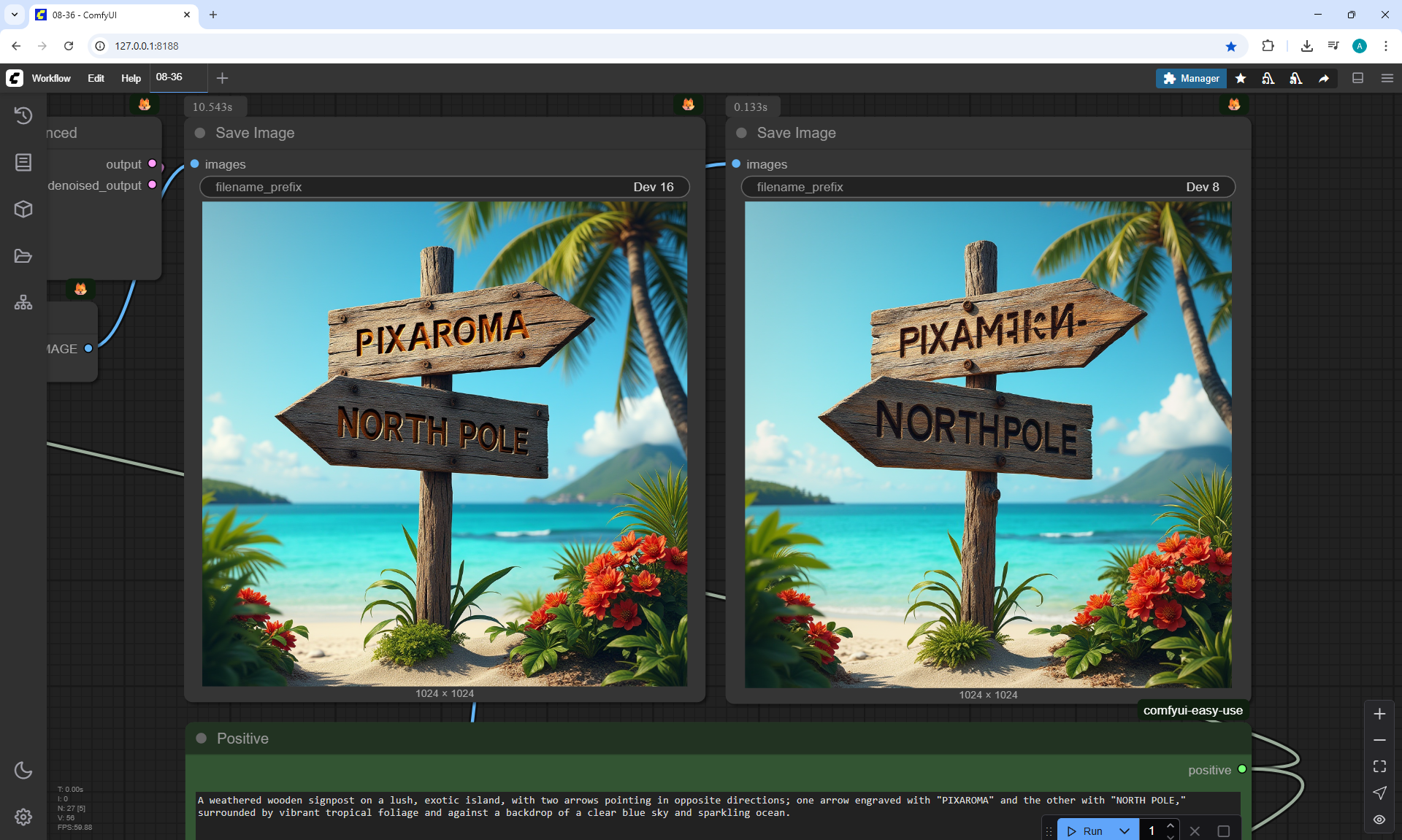Toggle the bottom panel icon
The image size is (1402, 840).
[1358, 78]
